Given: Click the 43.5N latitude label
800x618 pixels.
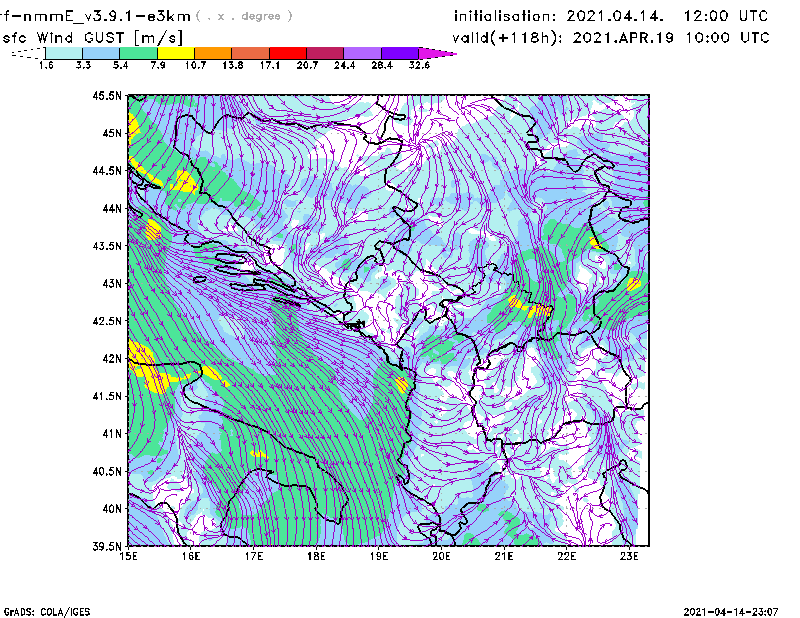Looking at the screenshot, I should tap(107, 246).
